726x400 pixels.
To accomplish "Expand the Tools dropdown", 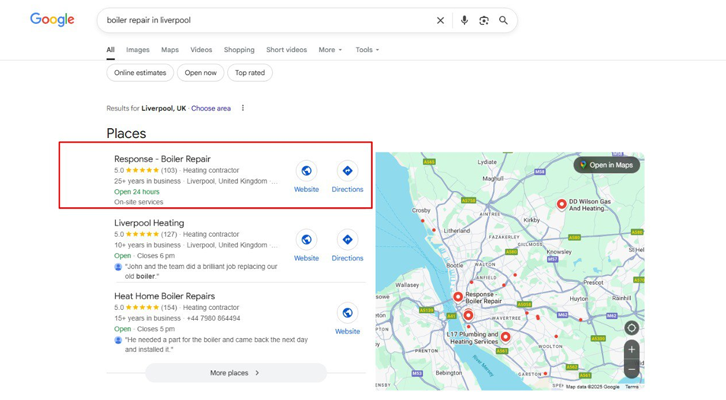I will coord(367,50).
